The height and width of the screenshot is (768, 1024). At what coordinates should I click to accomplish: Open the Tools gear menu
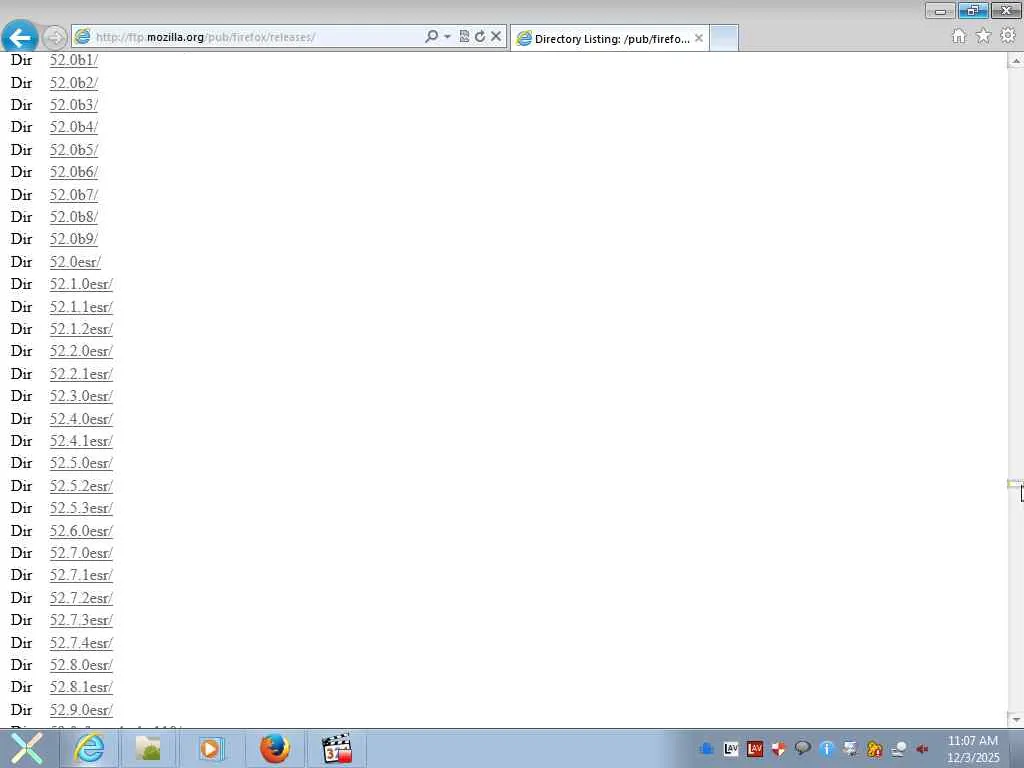(1008, 36)
